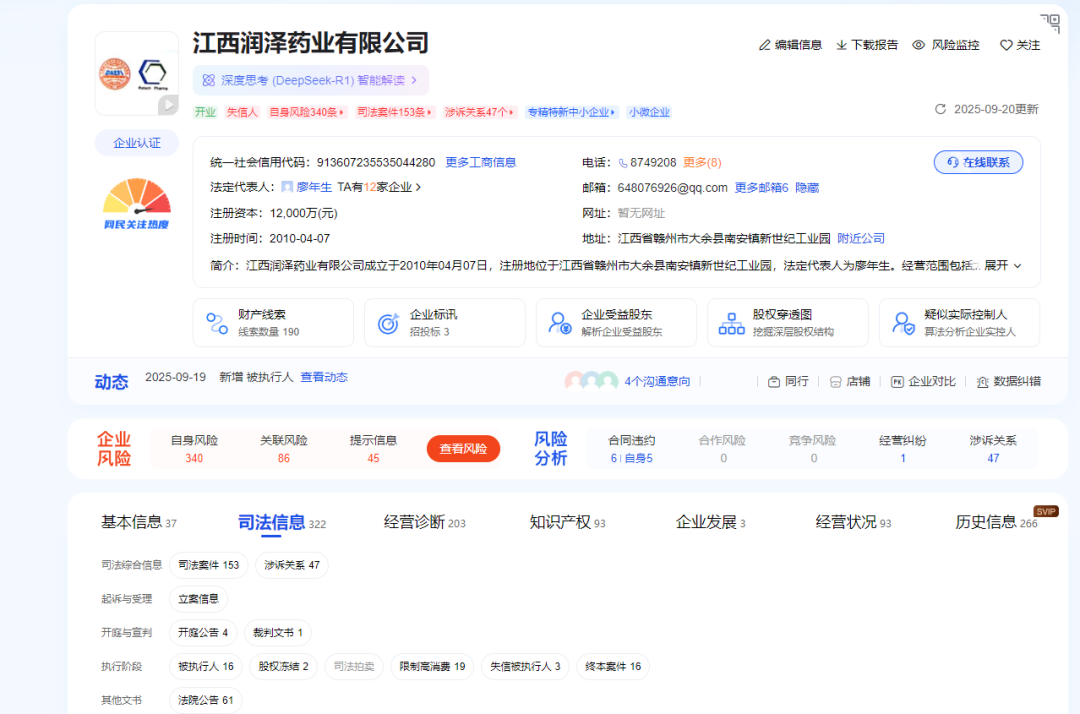Click the 查看风险 button
The image size is (1080, 714).
tap(463, 449)
